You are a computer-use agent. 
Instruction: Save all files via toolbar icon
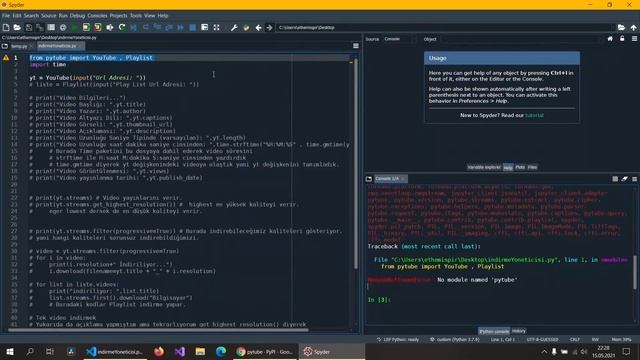[x=40, y=27]
